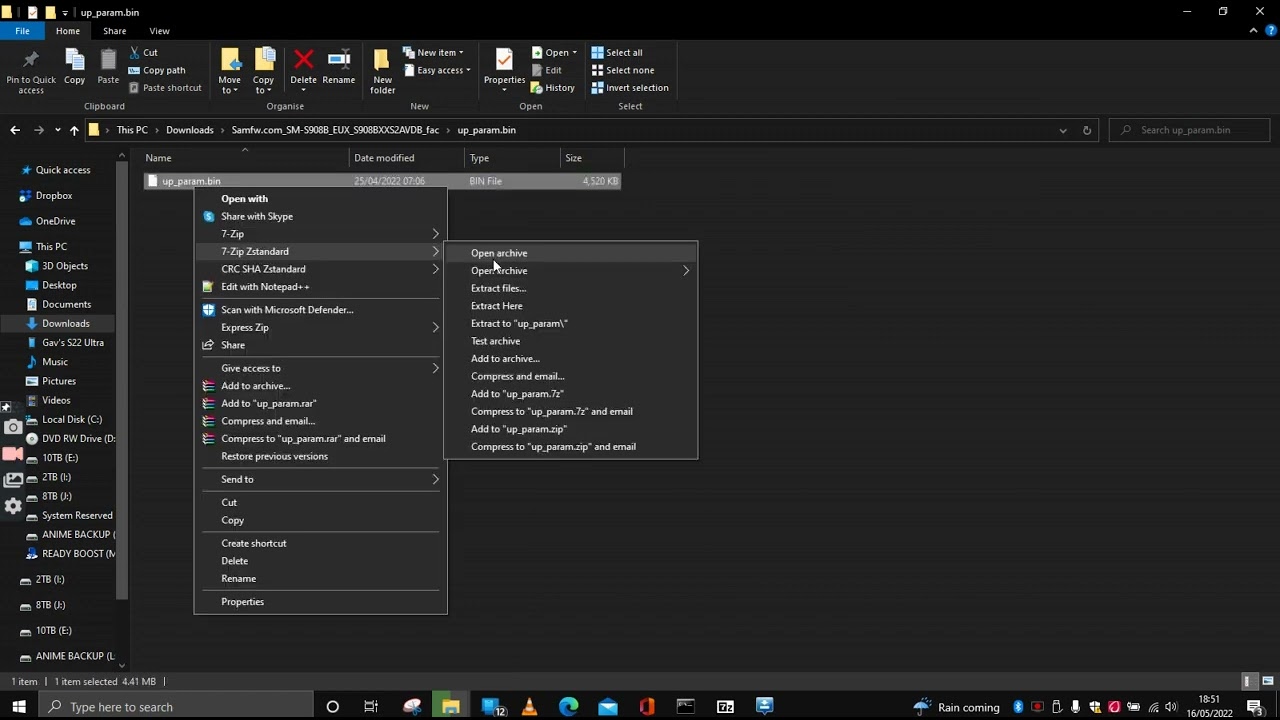Expand the Express Zip submenu
The width and height of the screenshot is (1280, 720).
click(320, 328)
